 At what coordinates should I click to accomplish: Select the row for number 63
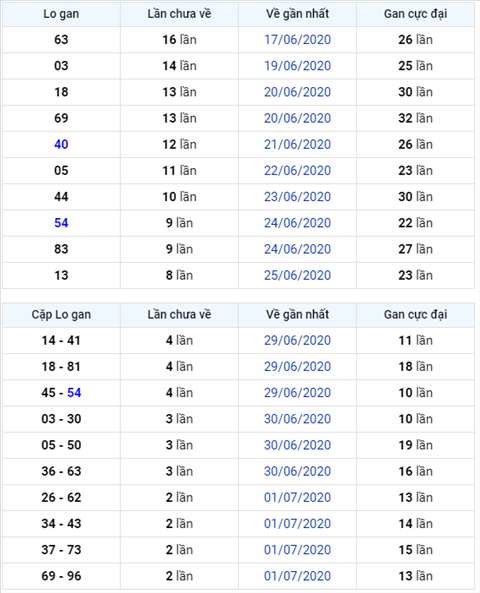[x=238, y=40]
